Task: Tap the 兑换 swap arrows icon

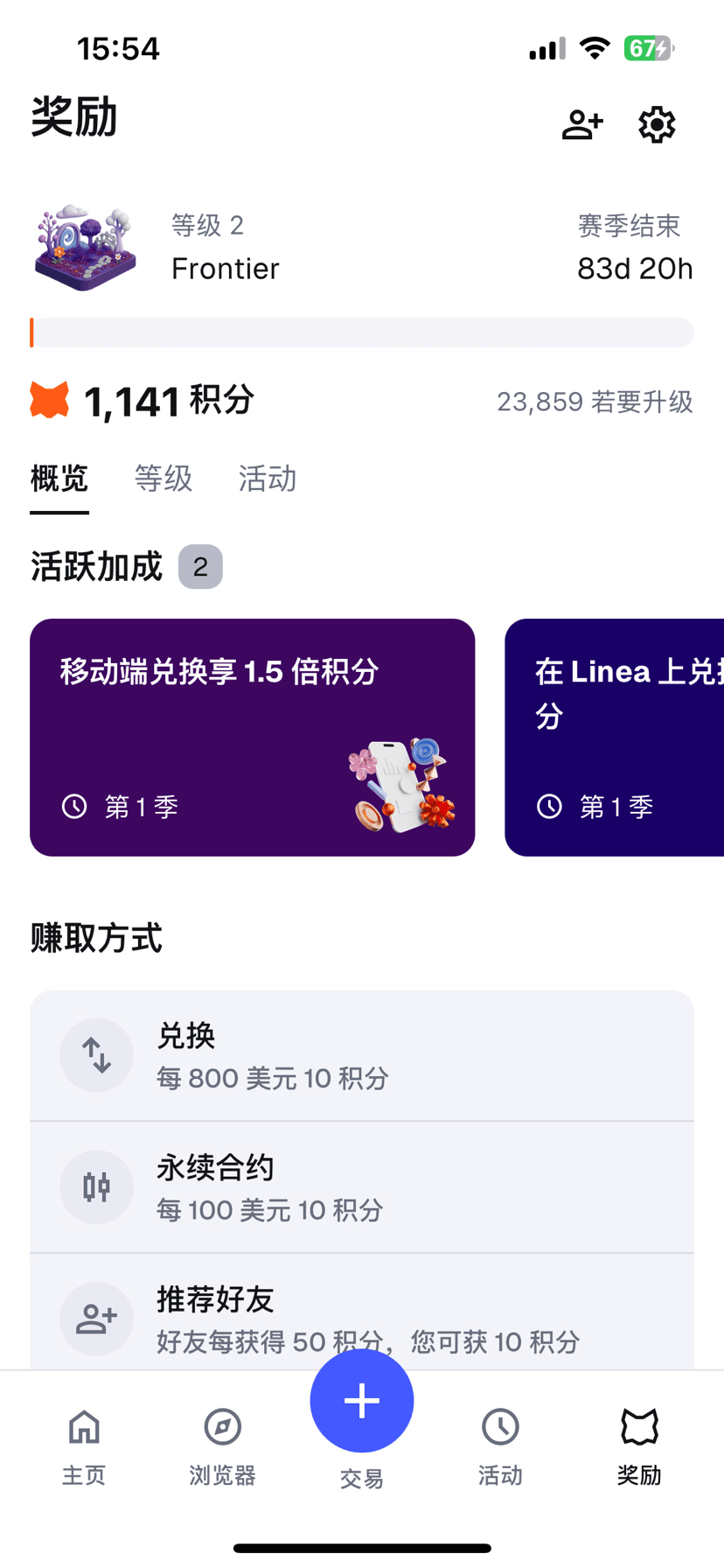Action: 96,1055
